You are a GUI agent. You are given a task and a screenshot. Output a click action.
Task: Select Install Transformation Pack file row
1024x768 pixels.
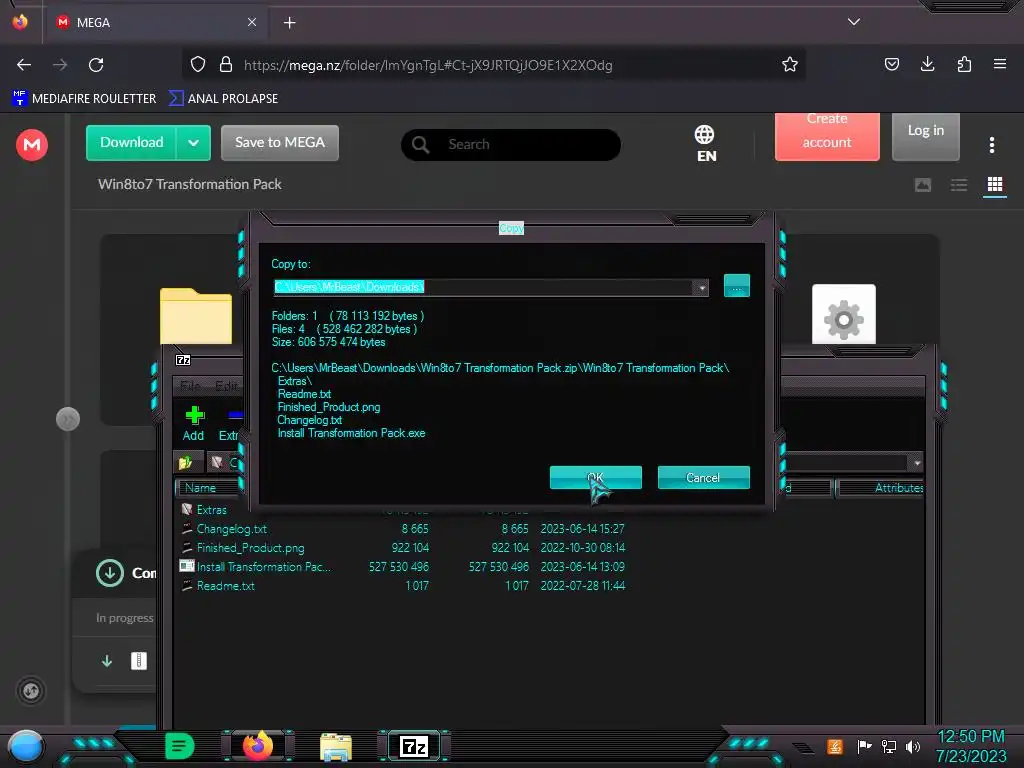(x=402, y=567)
